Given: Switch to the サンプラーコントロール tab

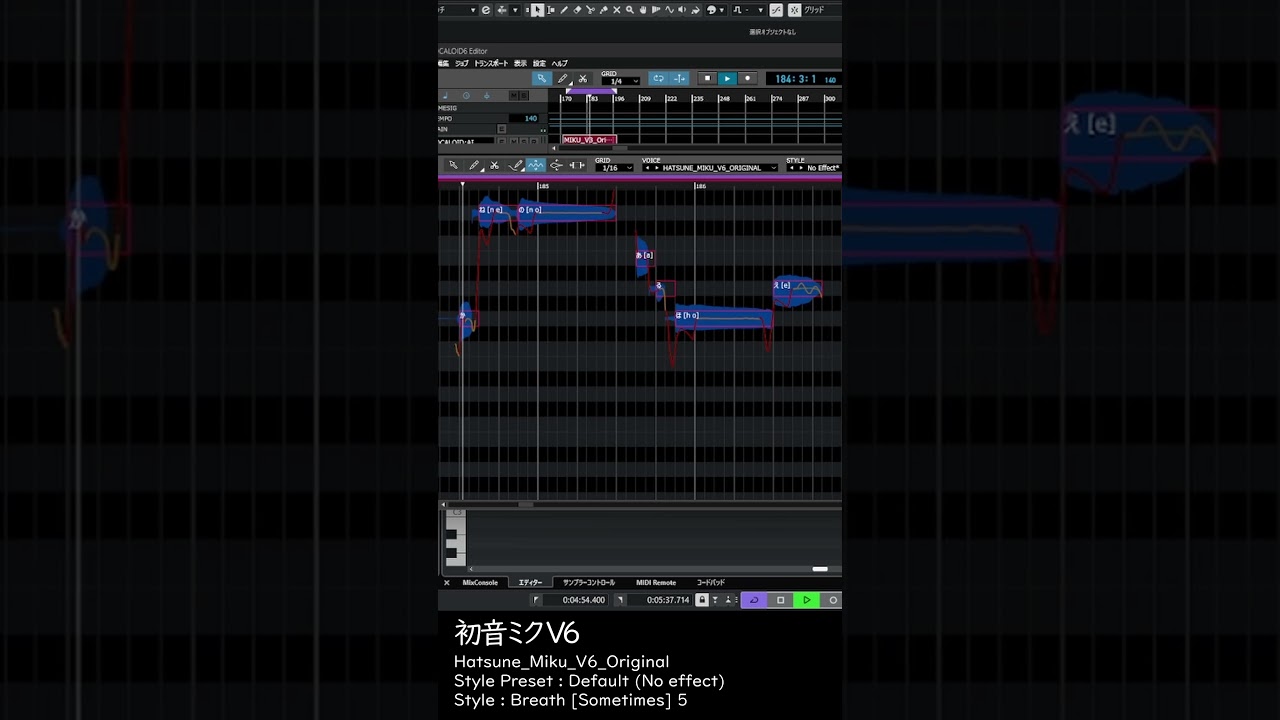Looking at the screenshot, I should (x=588, y=583).
